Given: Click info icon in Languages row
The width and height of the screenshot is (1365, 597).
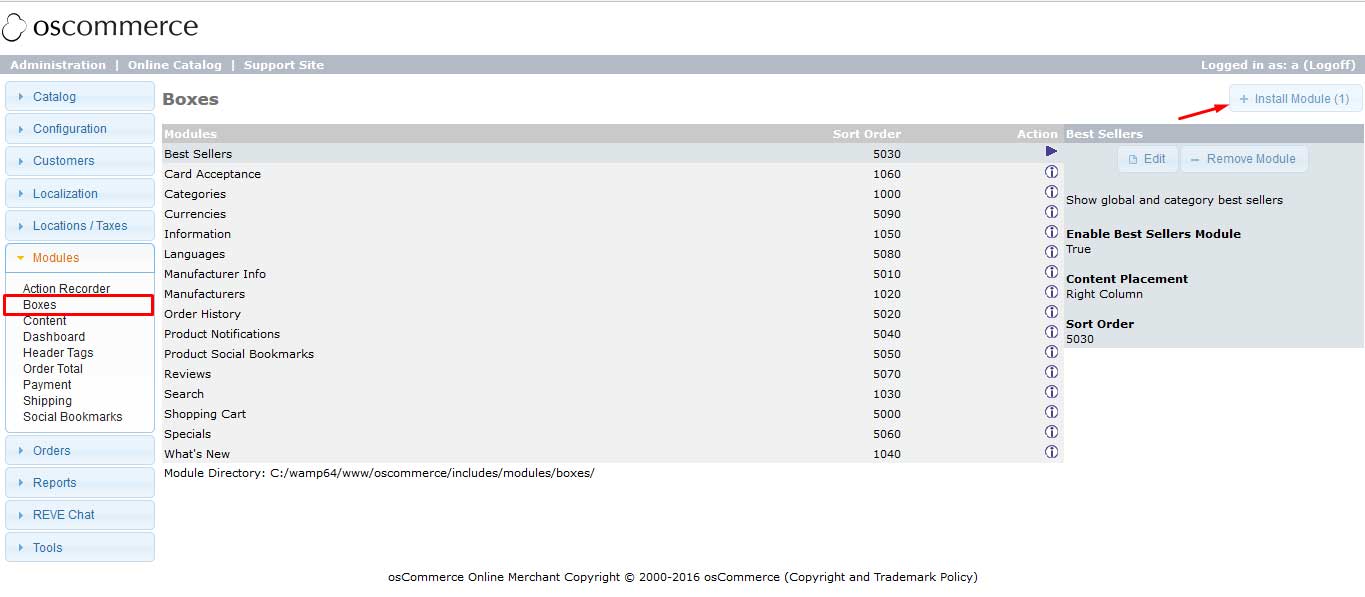Looking at the screenshot, I should (x=1051, y=252).
